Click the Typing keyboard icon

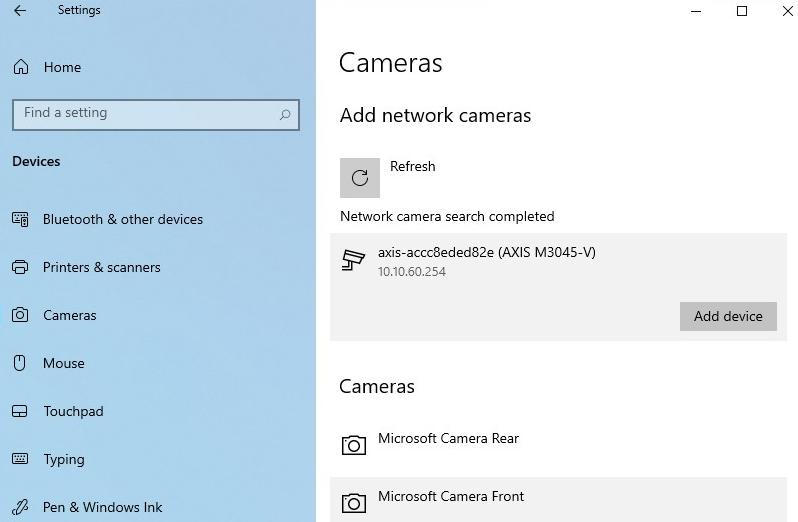tap(20, 459)
